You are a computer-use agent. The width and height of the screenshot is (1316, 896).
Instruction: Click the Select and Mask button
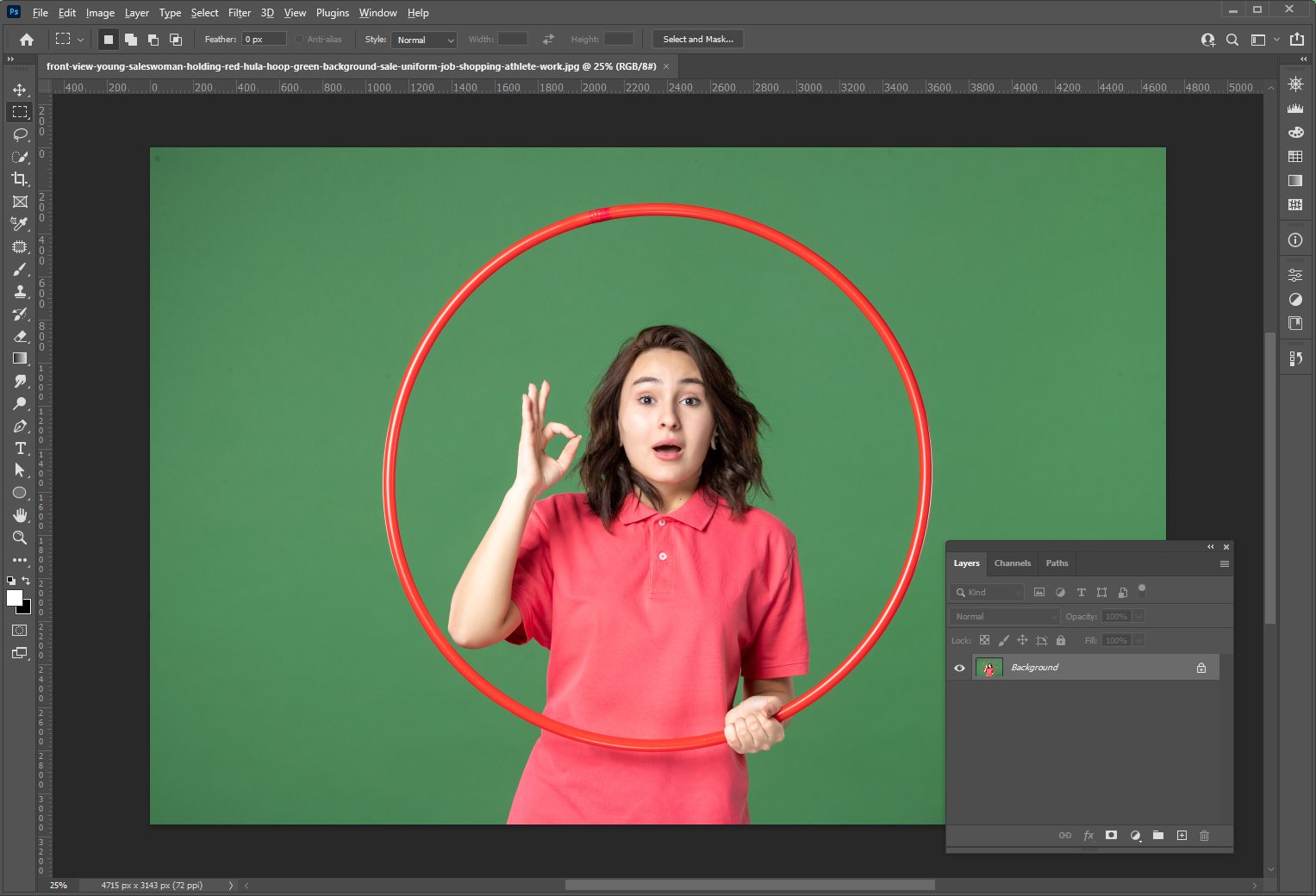click(698, 40)
